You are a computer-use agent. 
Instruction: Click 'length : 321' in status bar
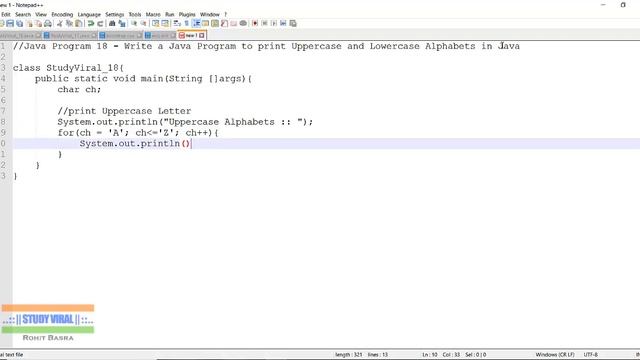(349, 355)
